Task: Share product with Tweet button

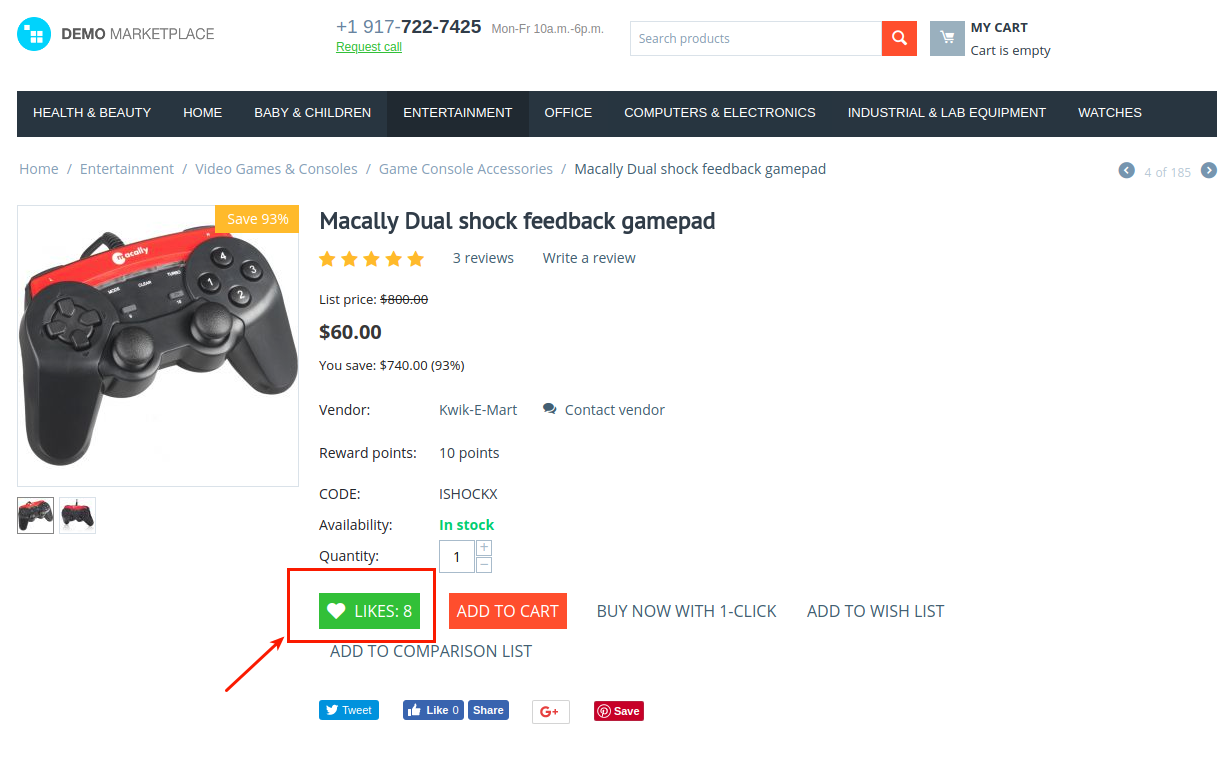Action: 349,710
